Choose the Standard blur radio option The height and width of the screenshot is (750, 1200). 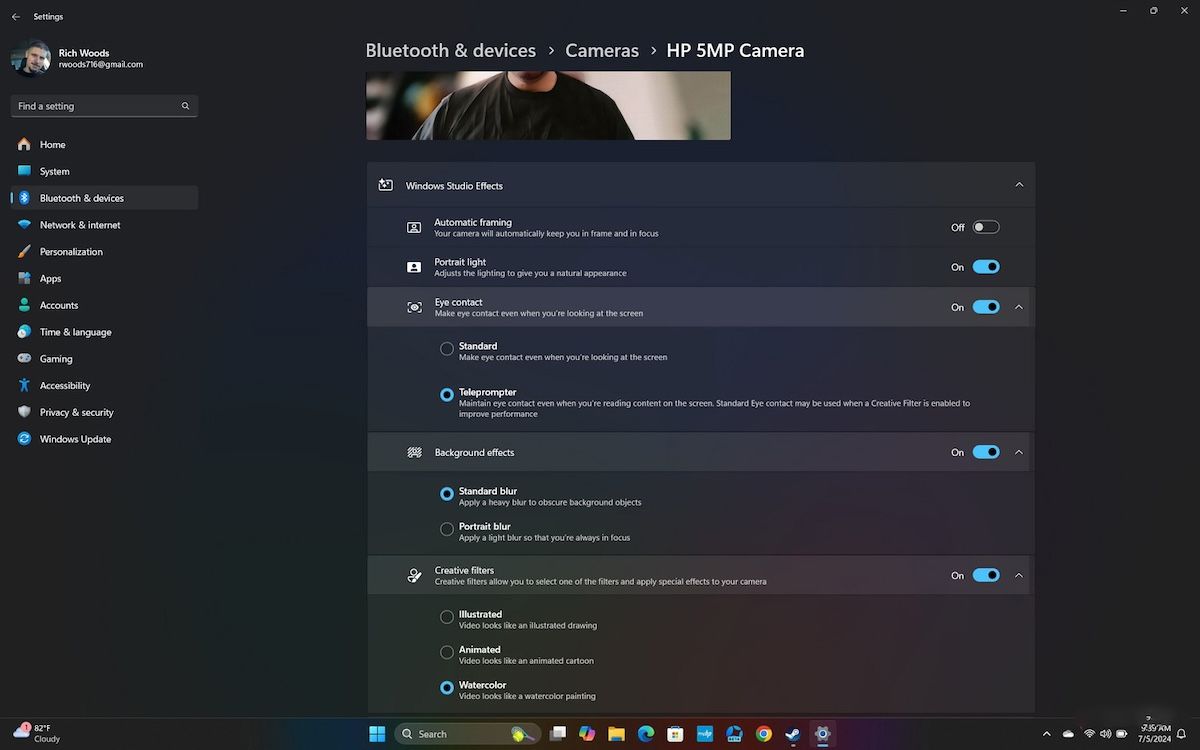pos(447,494)
